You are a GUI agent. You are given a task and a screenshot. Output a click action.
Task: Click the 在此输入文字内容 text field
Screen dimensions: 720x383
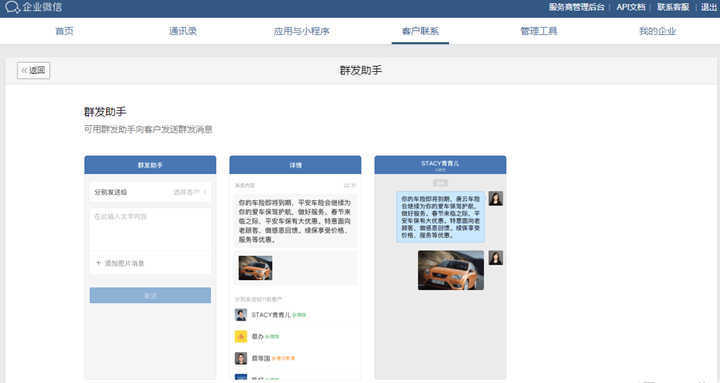tap(150, 229)
